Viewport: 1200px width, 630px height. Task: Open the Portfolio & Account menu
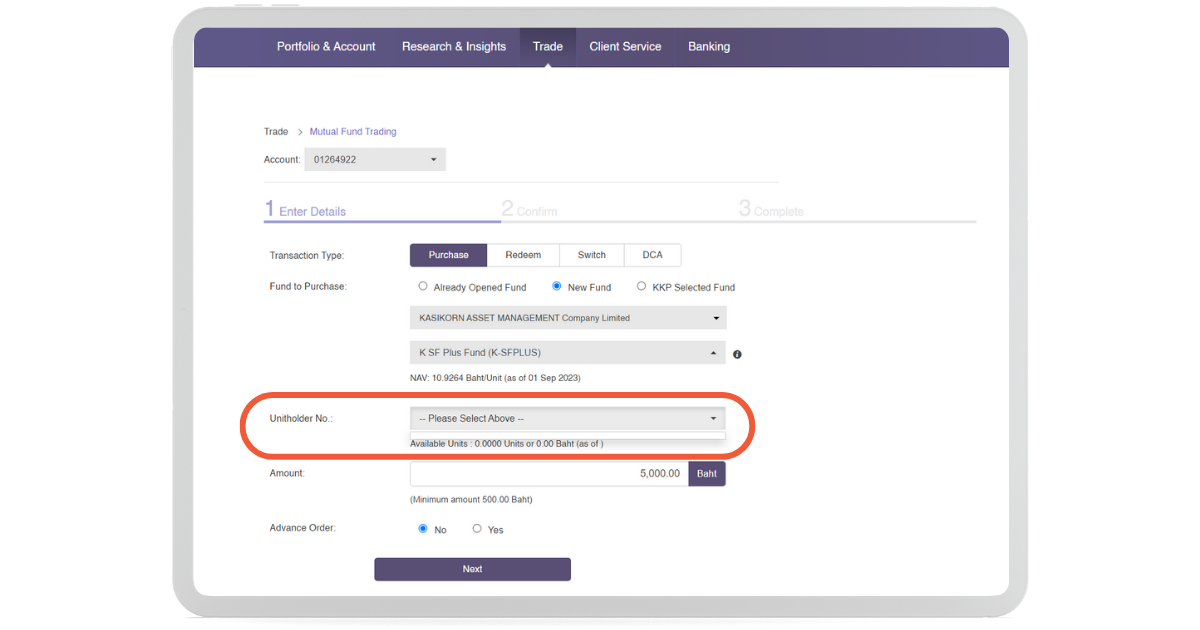326,47
